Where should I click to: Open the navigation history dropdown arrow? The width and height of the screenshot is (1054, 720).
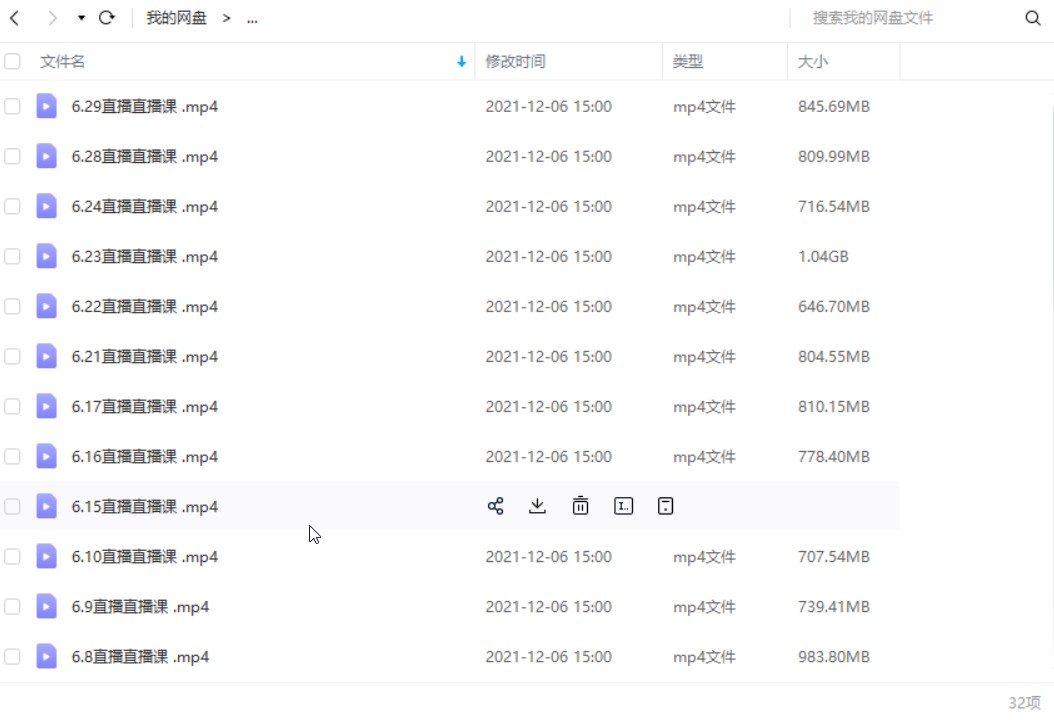click(81, 18)
